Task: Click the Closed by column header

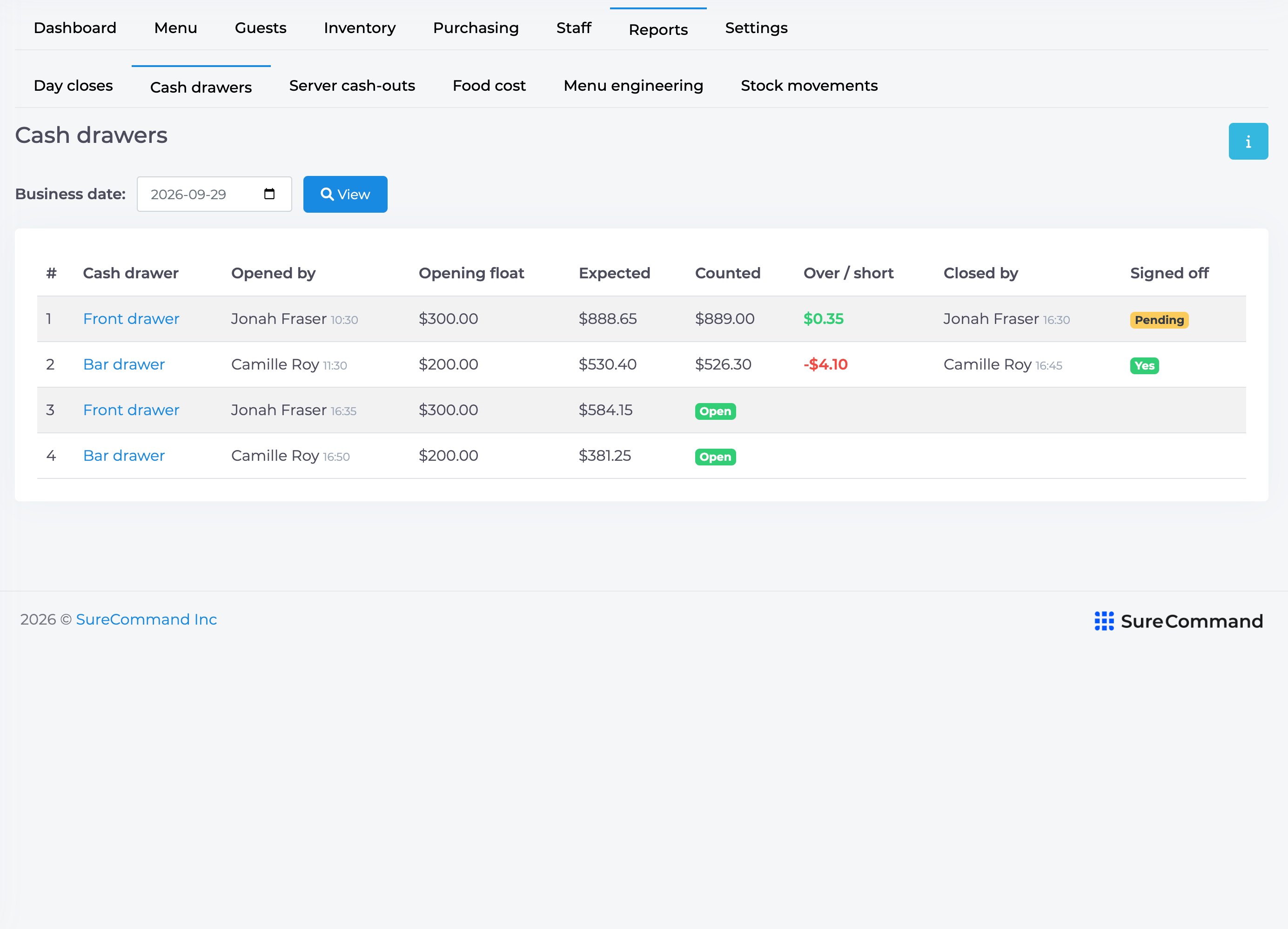Action: point(980,273)
